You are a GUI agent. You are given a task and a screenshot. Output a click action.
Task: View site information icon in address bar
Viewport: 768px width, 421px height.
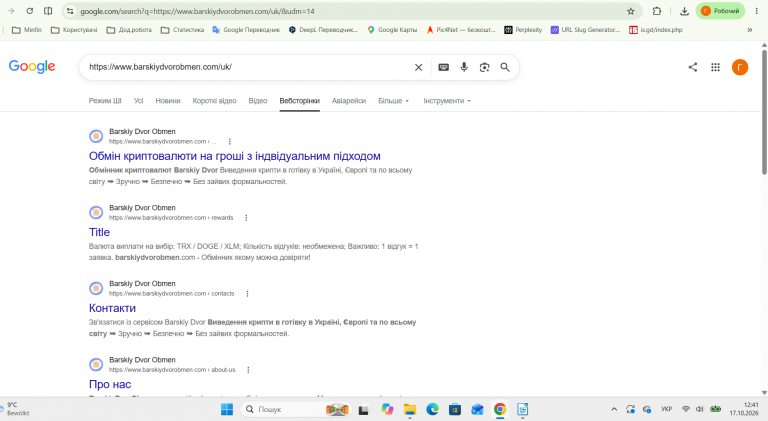click(x=70, y=11)
